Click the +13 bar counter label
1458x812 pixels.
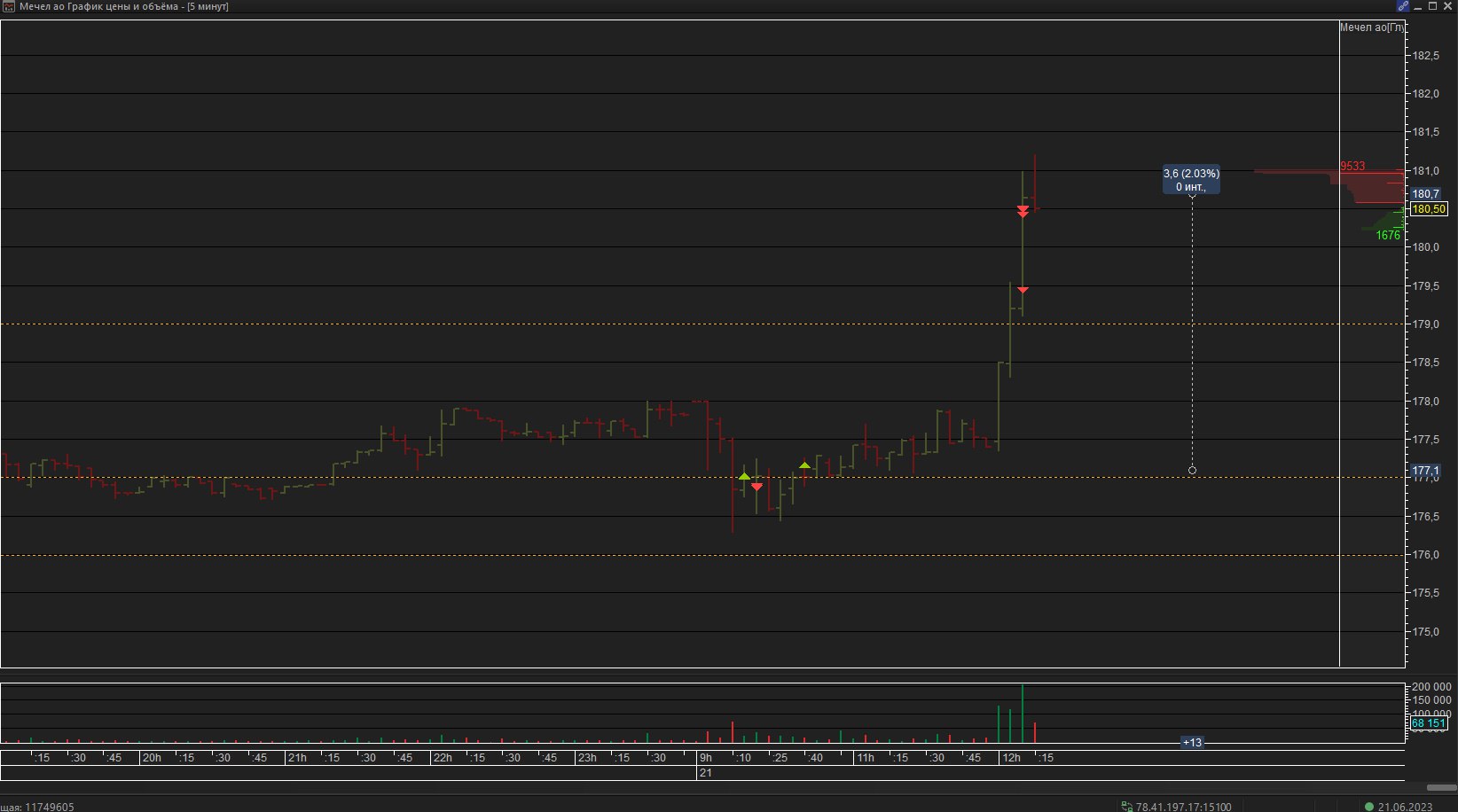pyautogui.click(x=1192, y=743)
